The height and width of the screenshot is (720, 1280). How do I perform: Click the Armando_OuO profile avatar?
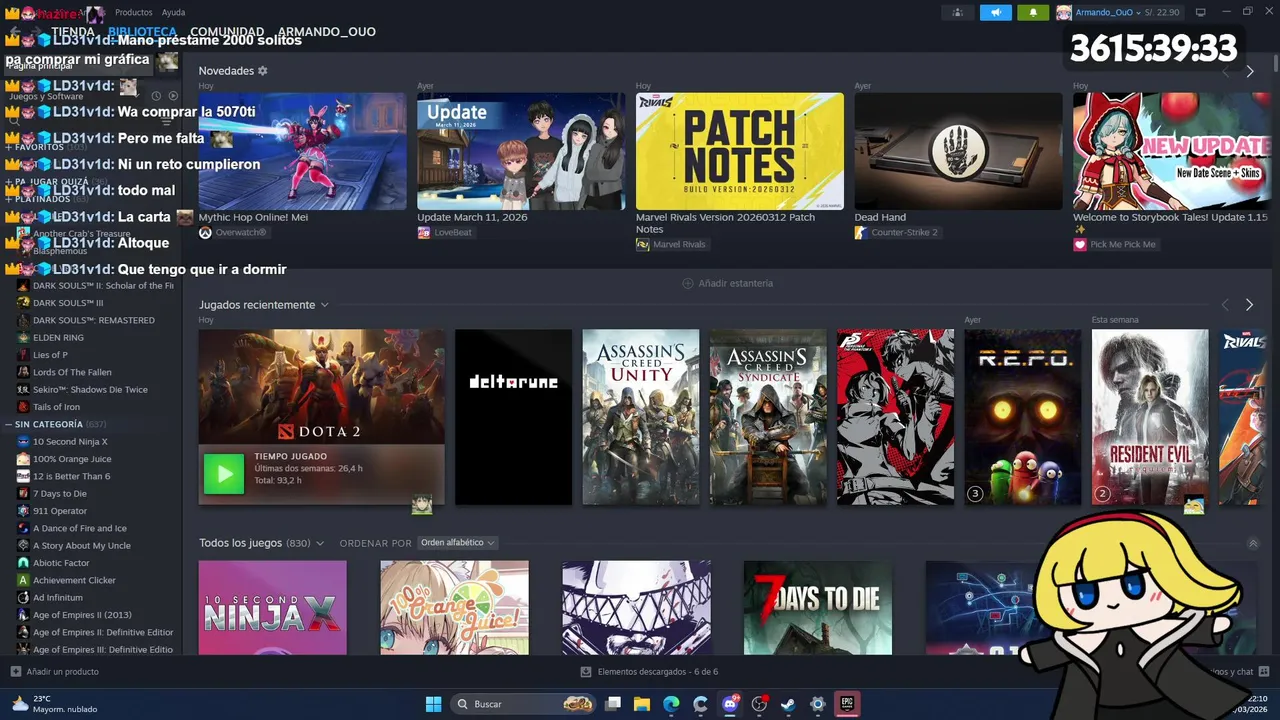point(1064,12)
